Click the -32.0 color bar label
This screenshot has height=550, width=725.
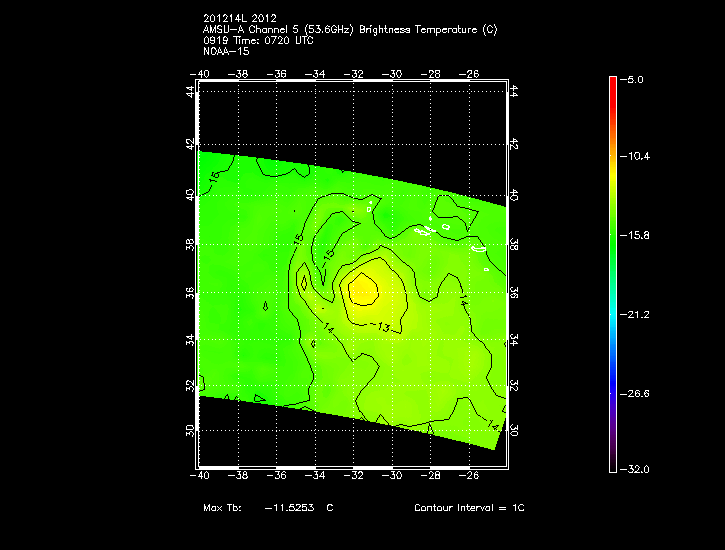click(x=637, y=469)
